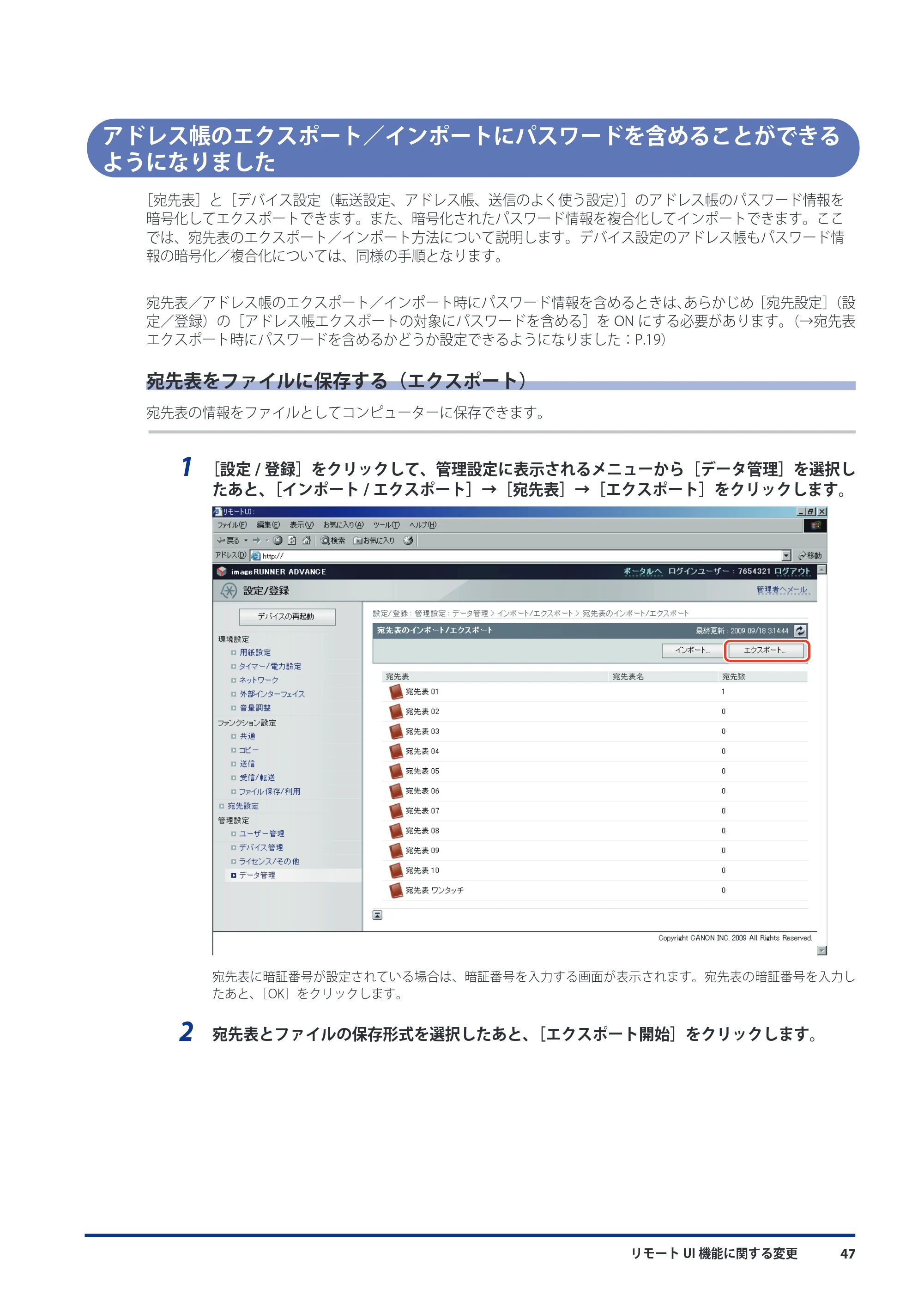Click the インポート... button
The height and width of the screenshot is (1307, 924).
coord(693,650)
